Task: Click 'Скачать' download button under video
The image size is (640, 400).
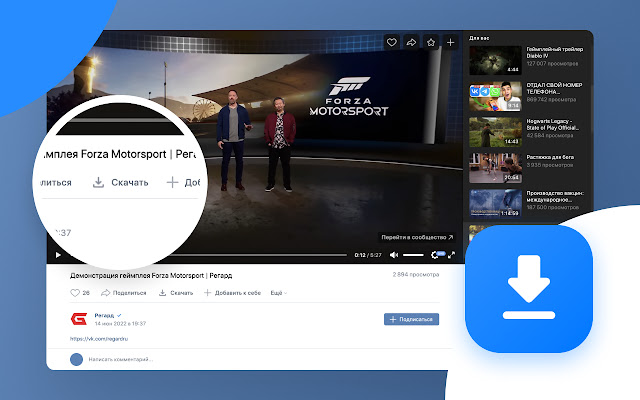Action: coord(176,293)
